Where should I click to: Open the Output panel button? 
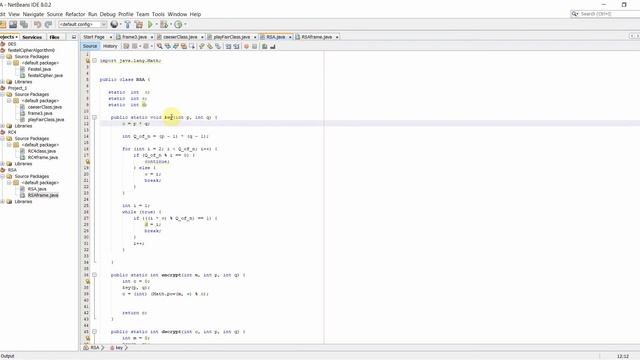click(x=7, y=356)
